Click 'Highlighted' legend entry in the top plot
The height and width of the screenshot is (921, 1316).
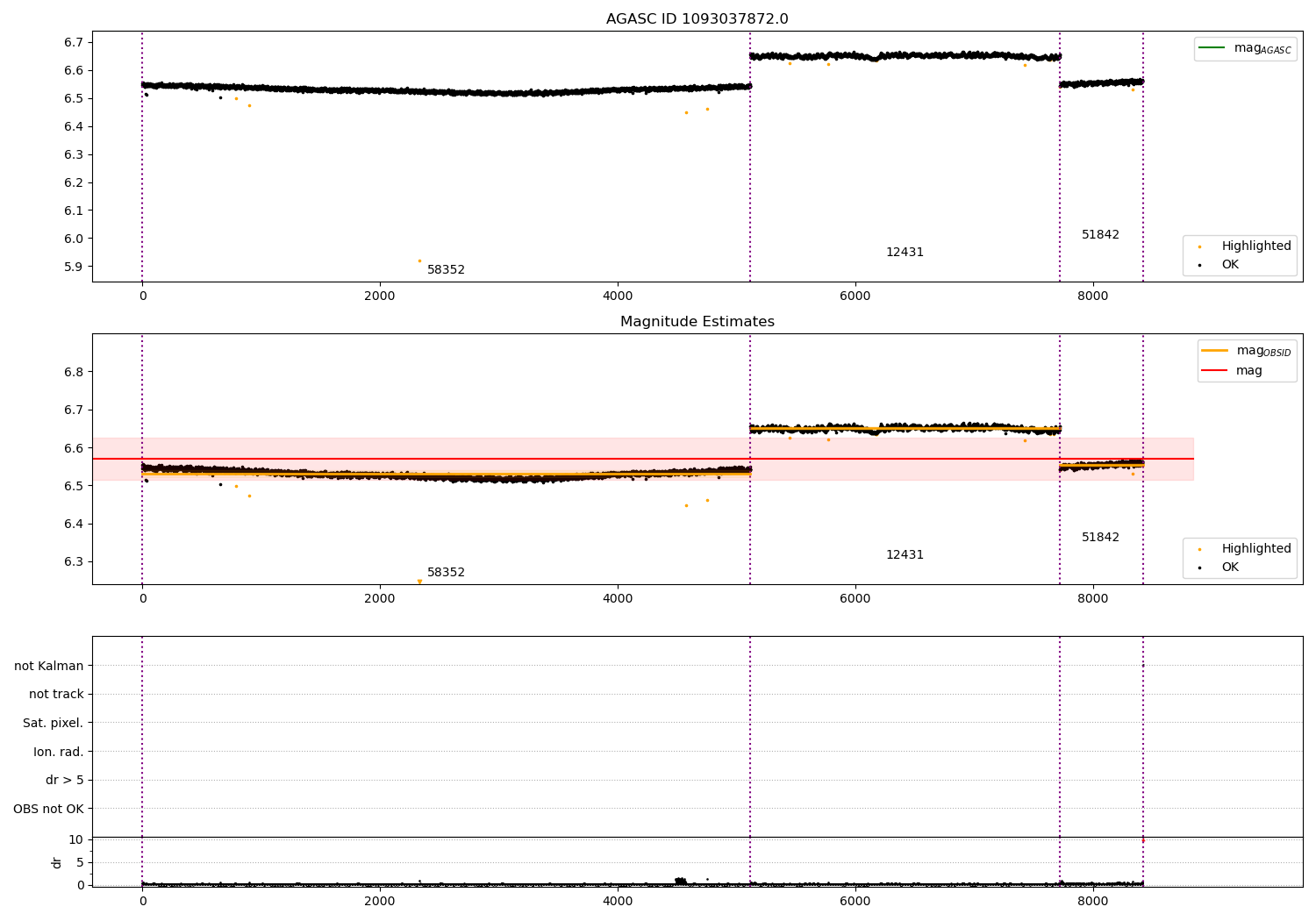point(1245,246)
